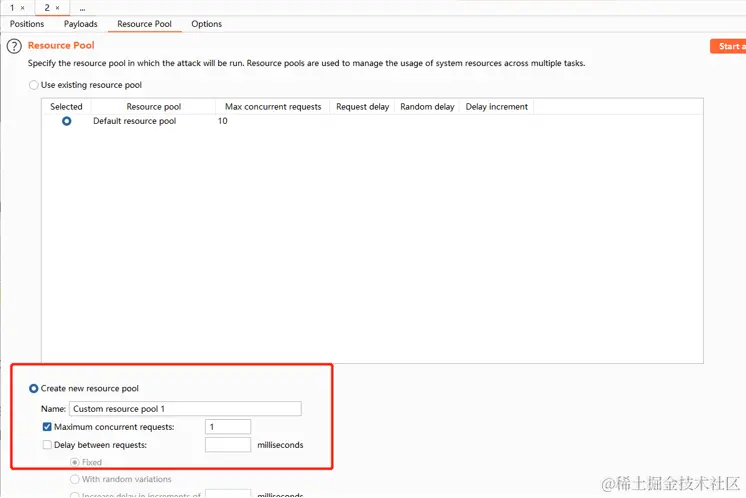Select the Default resource pool radio button
746x498 pixels.
click(x=67, y=121)
